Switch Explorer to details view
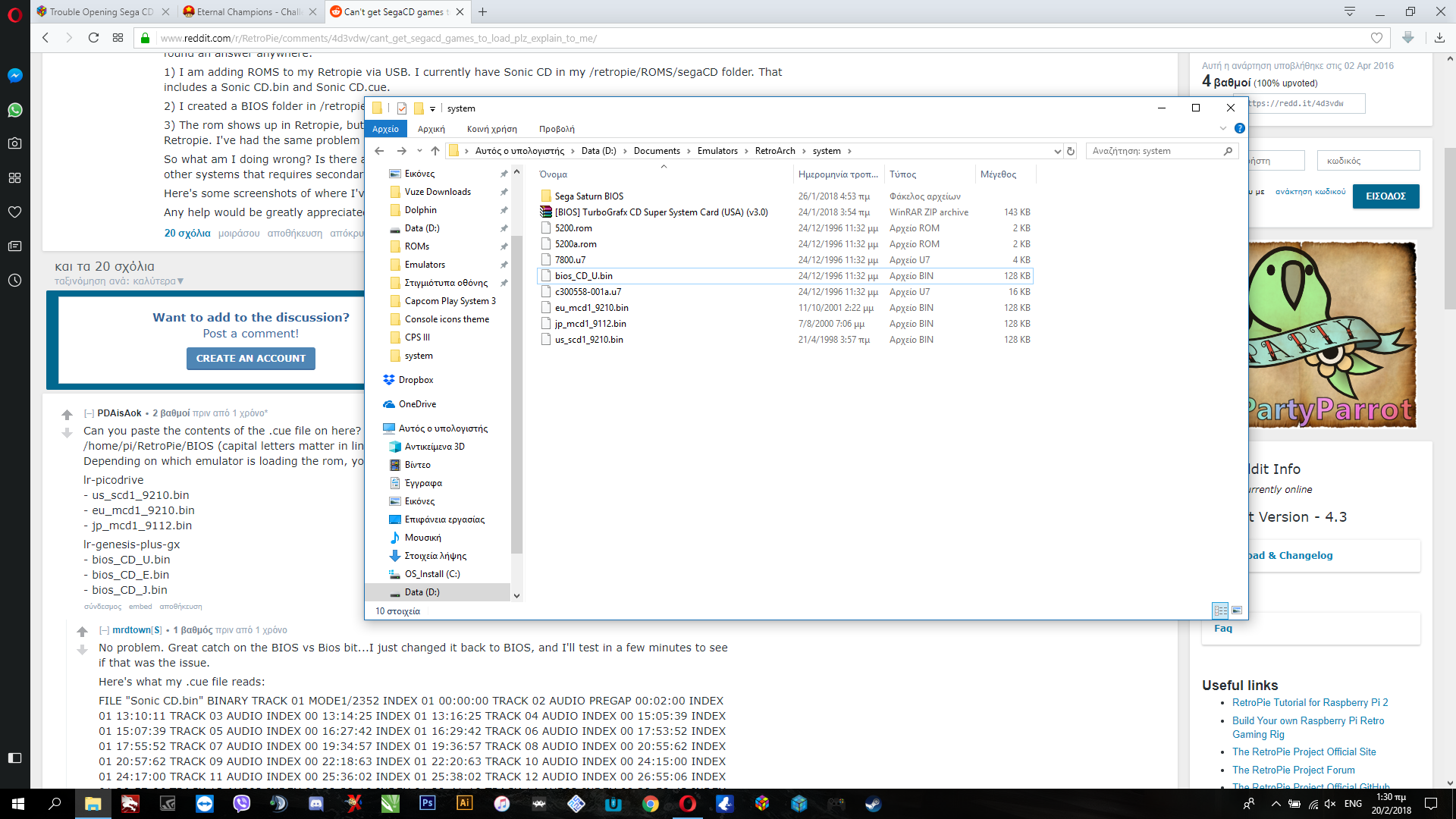This screenshot has width=1456, height=819. tap(1220, 610)
